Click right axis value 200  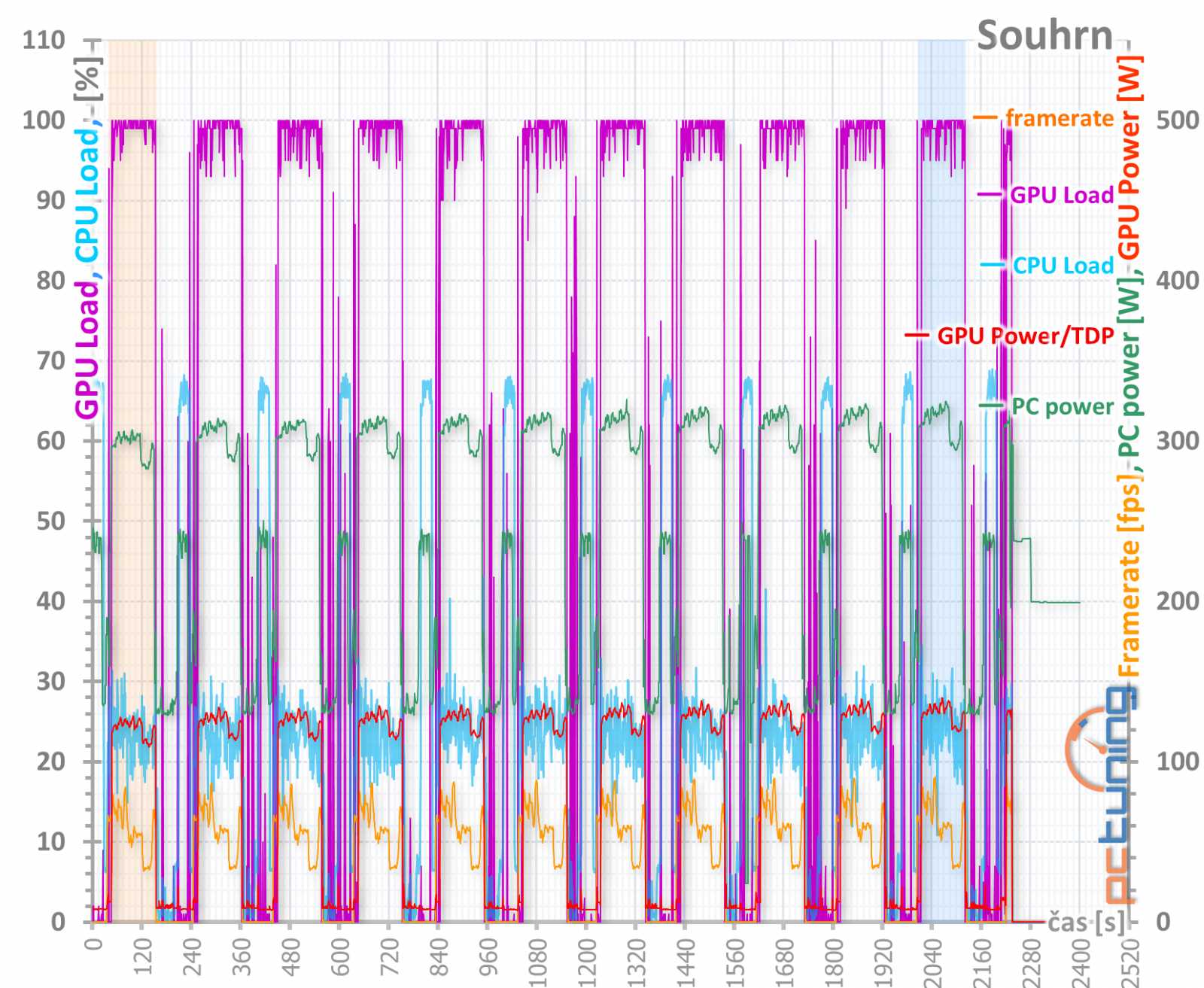[1178, 601]
